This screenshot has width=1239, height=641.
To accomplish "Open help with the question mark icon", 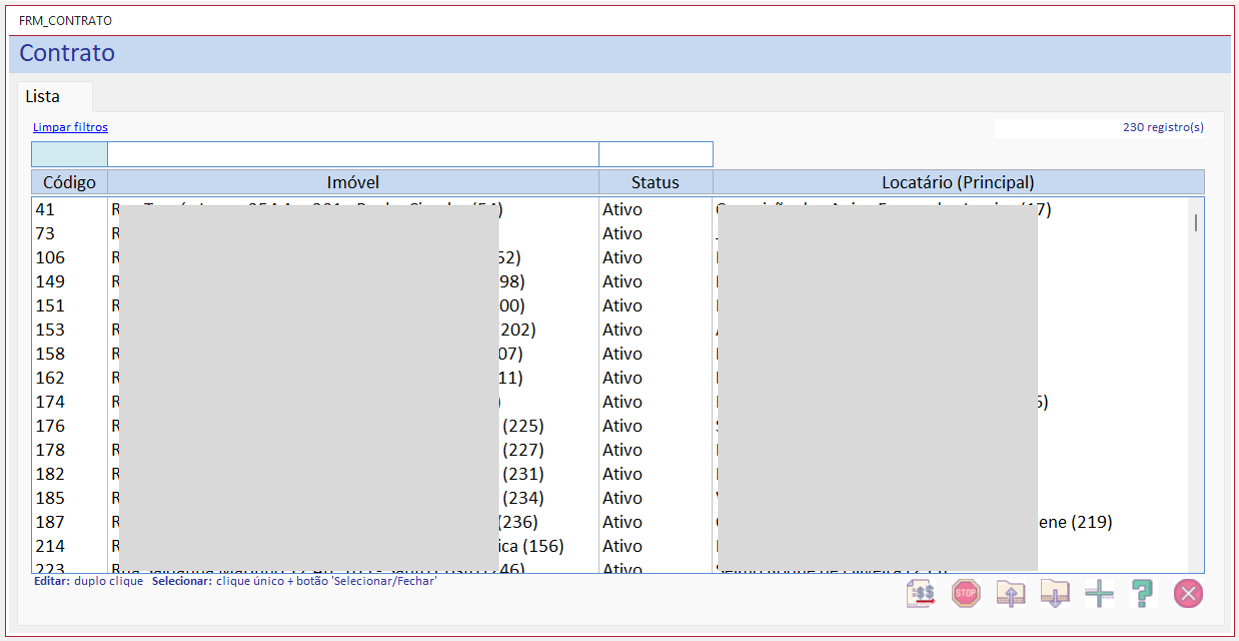I will tap(1143, 593).
